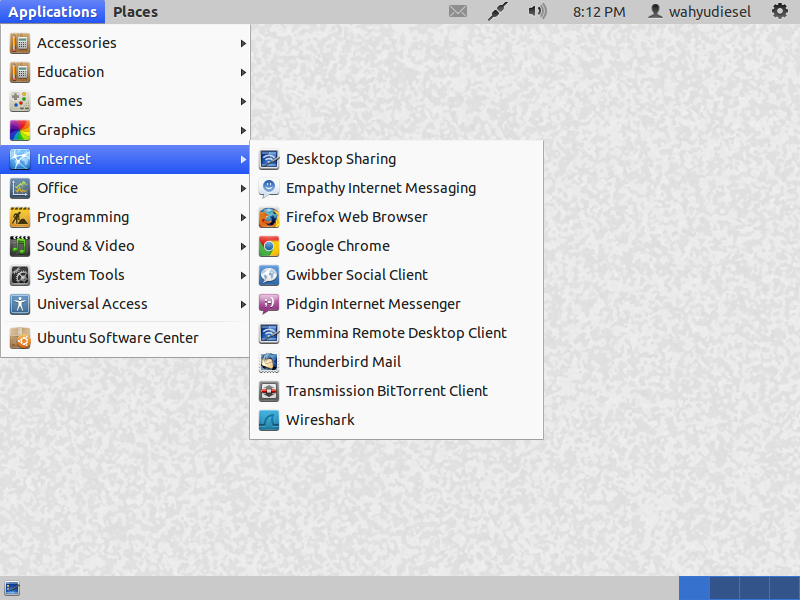Click the Transmission icon
The width and height of the screenshot is (800, 600).
[x=269, y=391]
